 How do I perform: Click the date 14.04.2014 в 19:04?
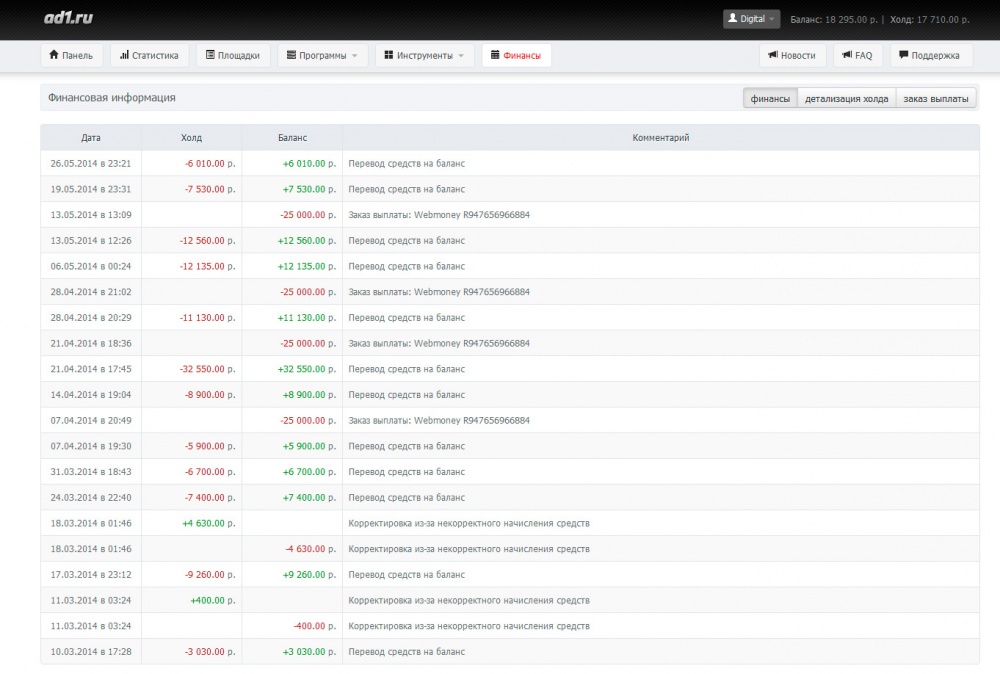tap(91, 395)
